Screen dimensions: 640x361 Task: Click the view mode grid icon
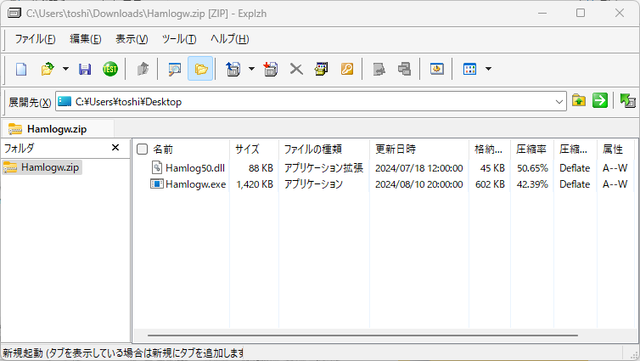[x=470, y=69]
